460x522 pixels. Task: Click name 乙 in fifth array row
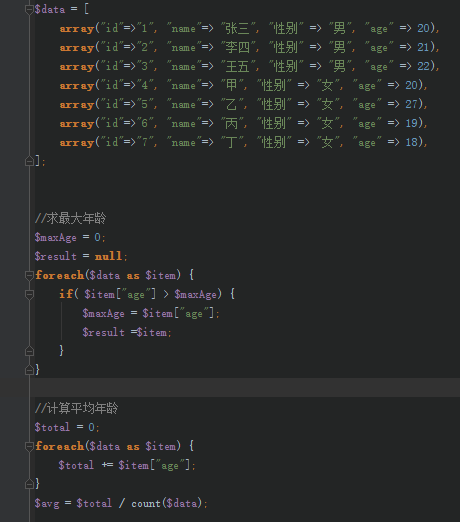pos(231,105)
